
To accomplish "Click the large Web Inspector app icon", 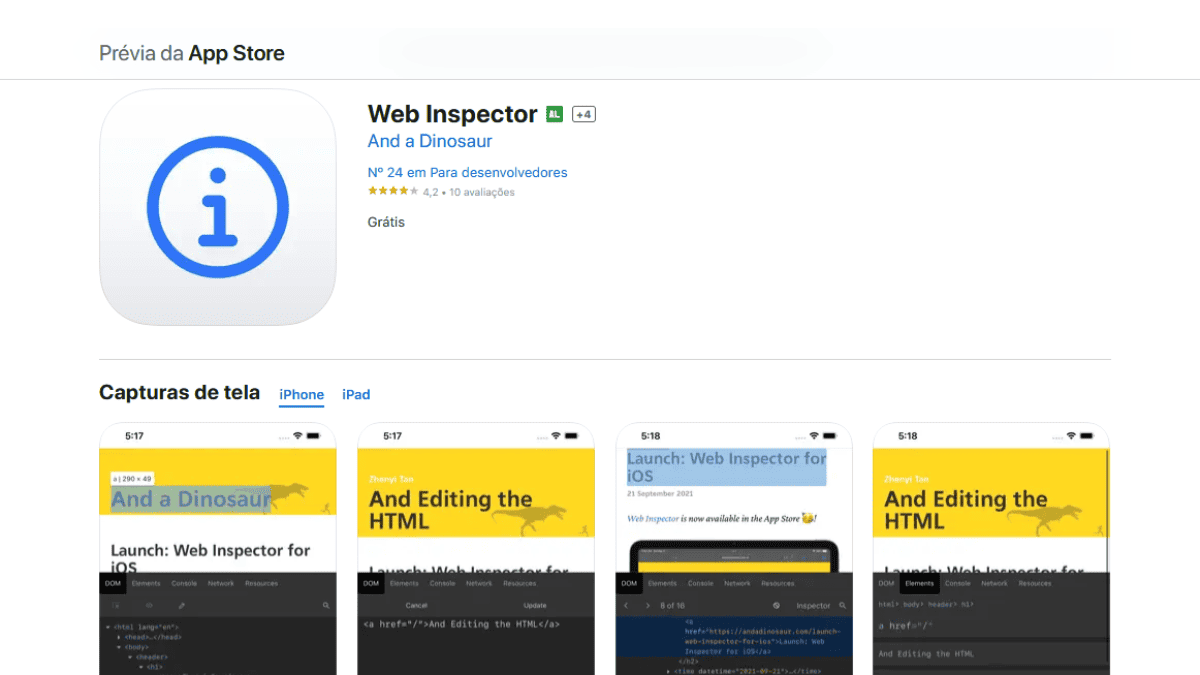I will (x=218, y=207).
